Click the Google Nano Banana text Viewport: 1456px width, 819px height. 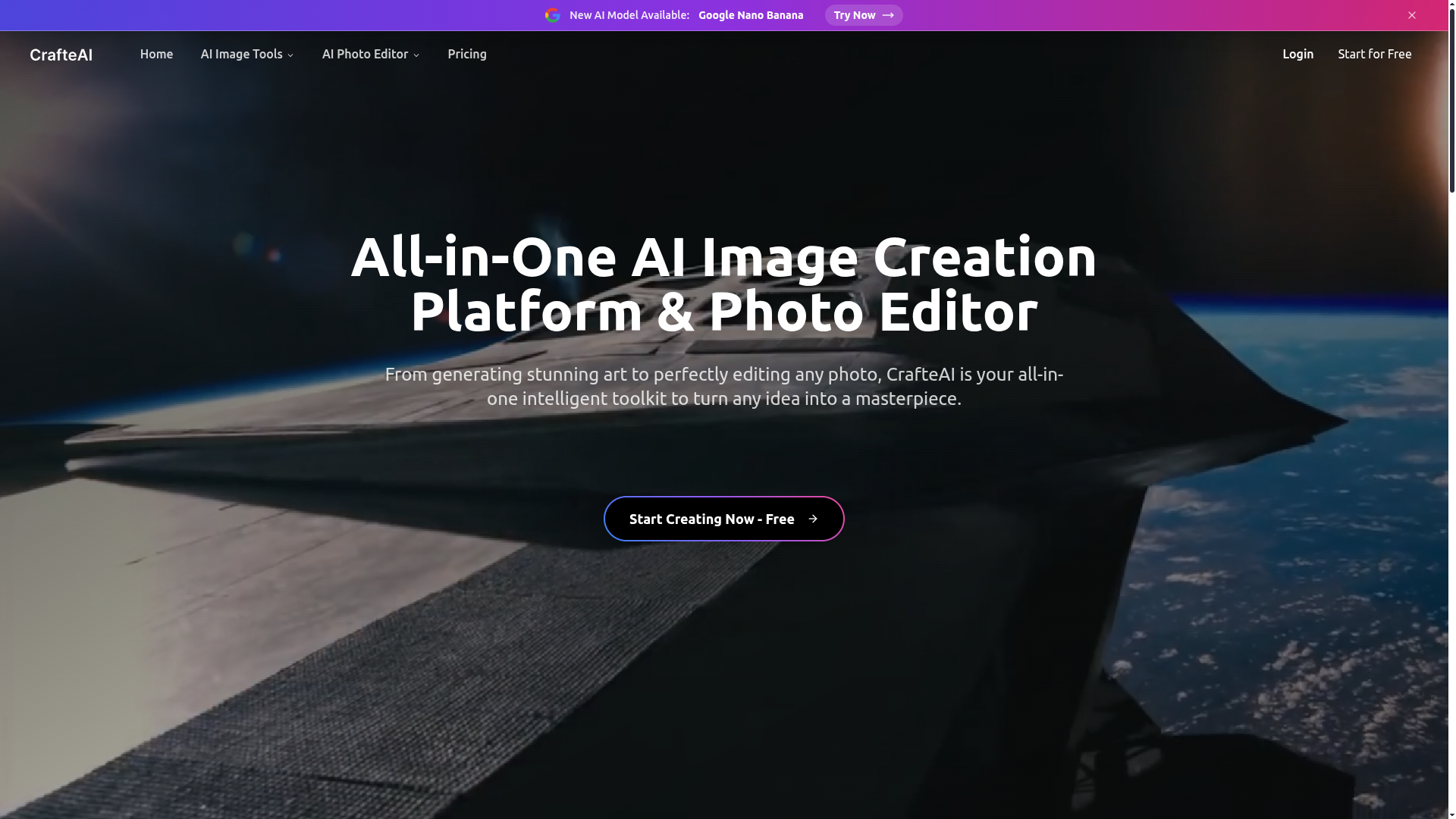point(750,15)
